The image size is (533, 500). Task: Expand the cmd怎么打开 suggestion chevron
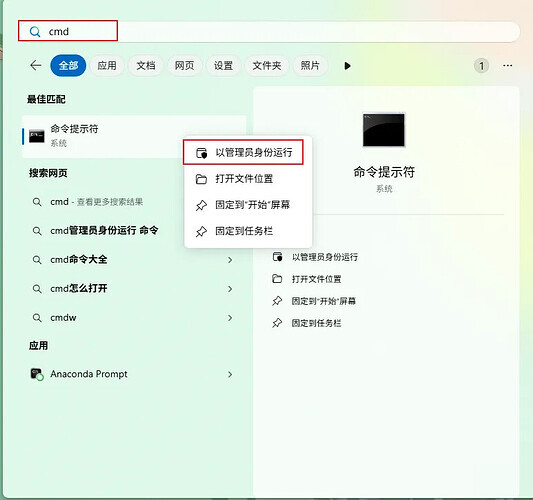230,289
